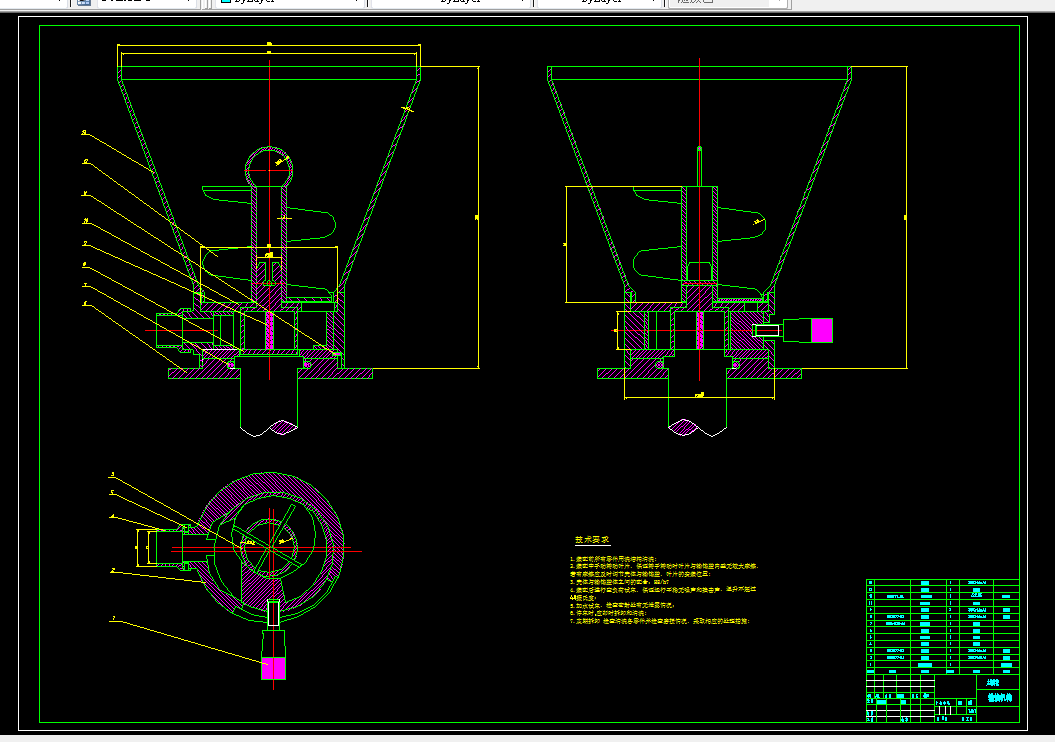Viewport: 1055px width, 742px height.
Task: Open the ByLayer color dropdown
Action: click(x=289, y=2)
